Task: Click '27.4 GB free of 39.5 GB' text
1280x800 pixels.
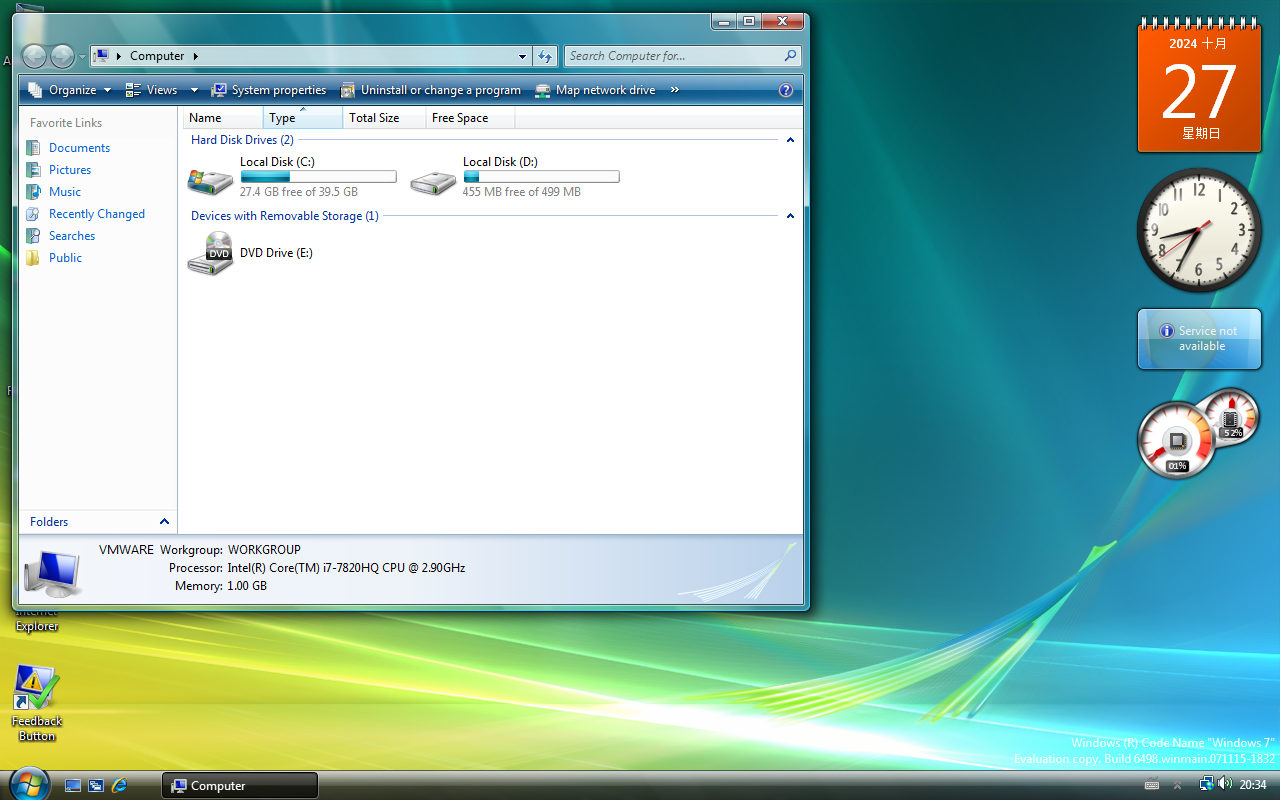Action: (298, 192)
